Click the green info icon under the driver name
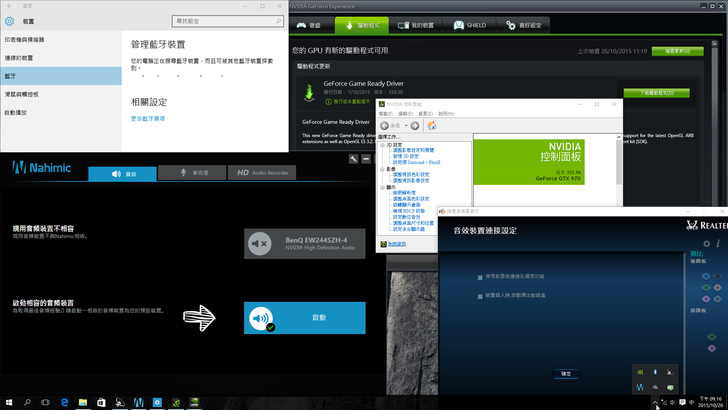The height and width of the screenshot is (410, 728). tap(328, 102)
